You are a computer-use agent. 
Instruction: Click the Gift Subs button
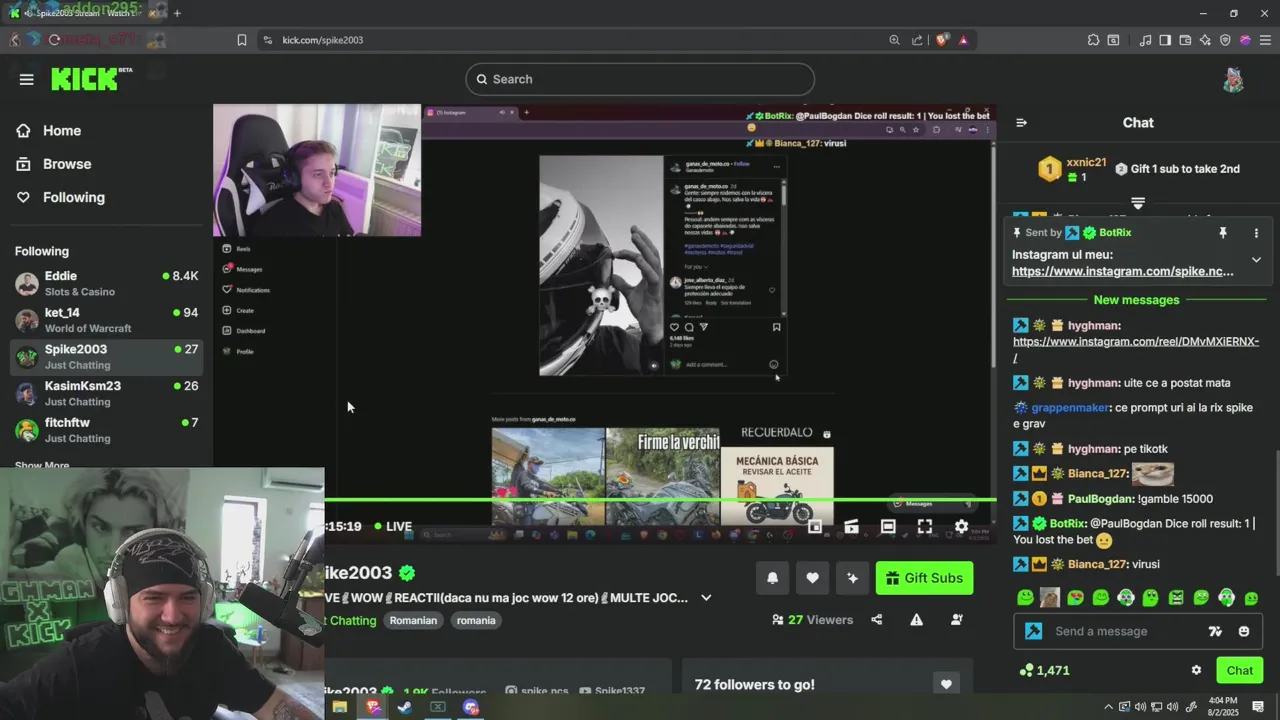click(924, 578)
